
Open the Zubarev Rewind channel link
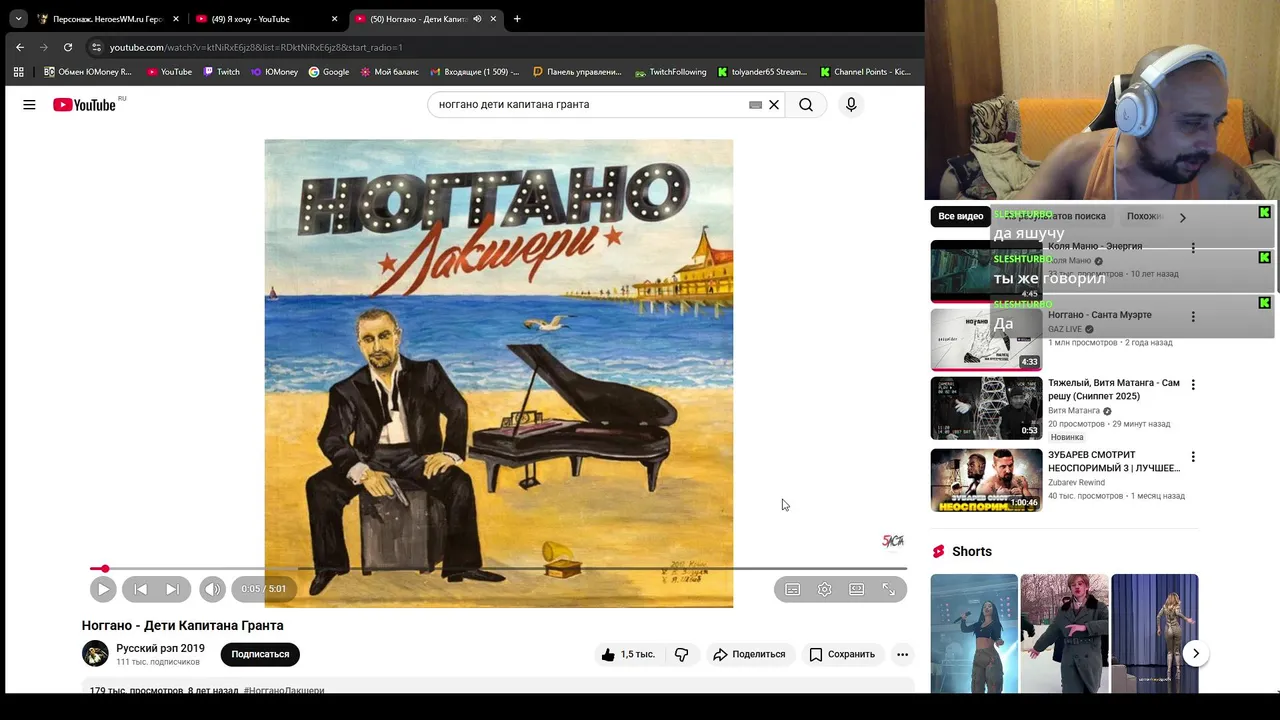tap(1076, 482)
